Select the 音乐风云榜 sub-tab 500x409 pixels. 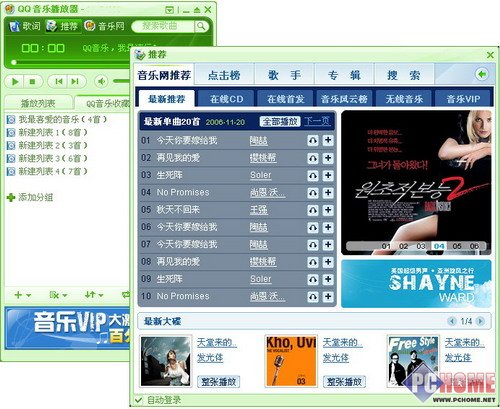tap(344, 99)
